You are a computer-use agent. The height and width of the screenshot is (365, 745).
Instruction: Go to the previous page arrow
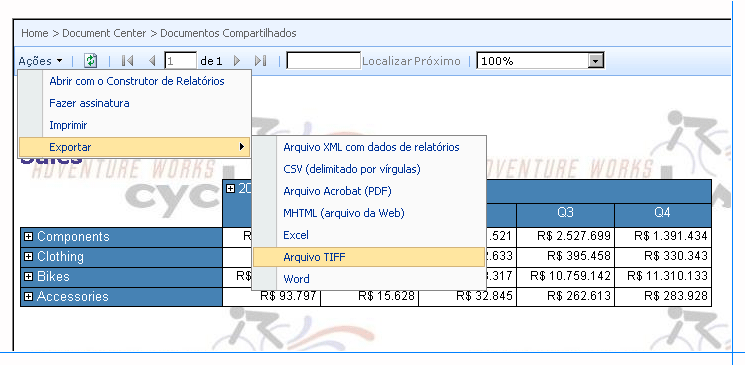pos(152,61)
